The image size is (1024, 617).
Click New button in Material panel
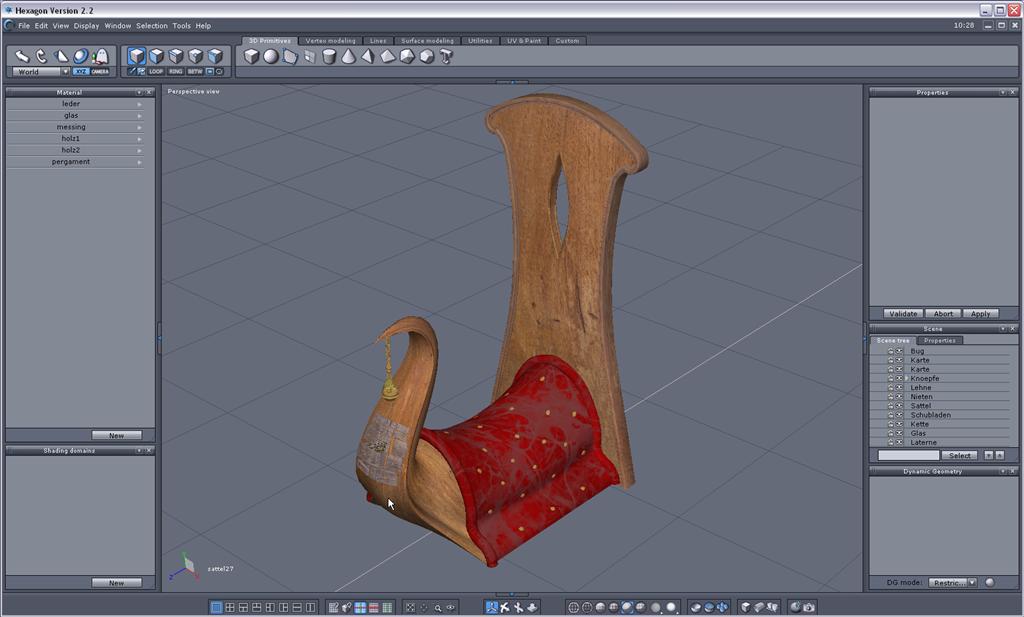click(116, 435)
